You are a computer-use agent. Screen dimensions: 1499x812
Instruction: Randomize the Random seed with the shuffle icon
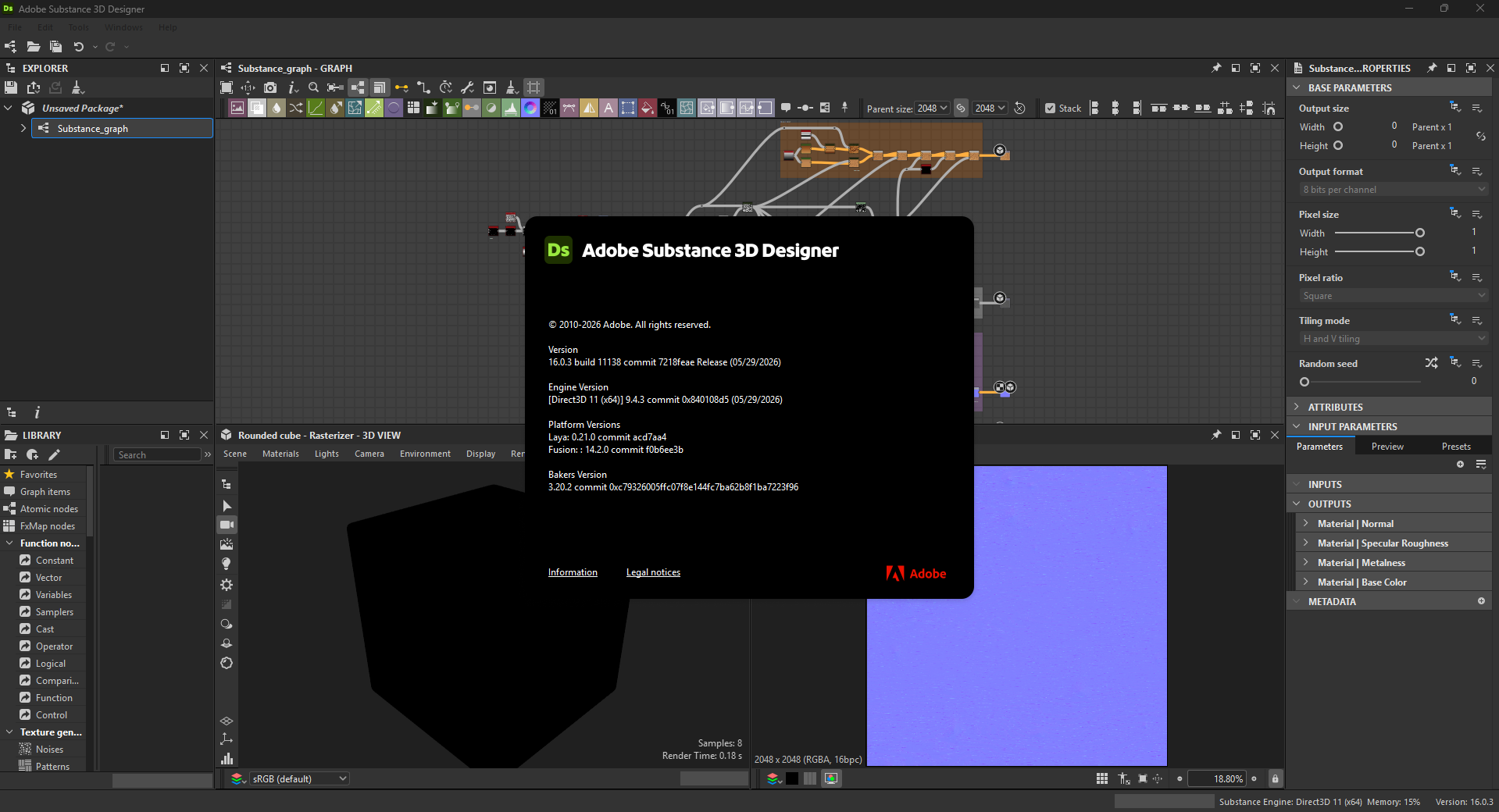pos(1431,363)
